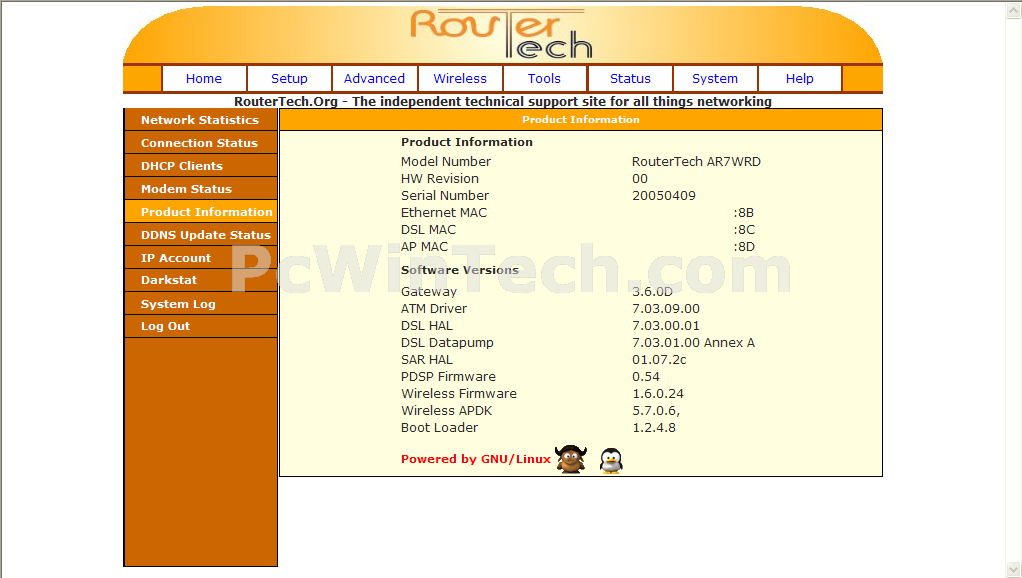Click the PDSP Firmware label

click(x=448, y=377)
